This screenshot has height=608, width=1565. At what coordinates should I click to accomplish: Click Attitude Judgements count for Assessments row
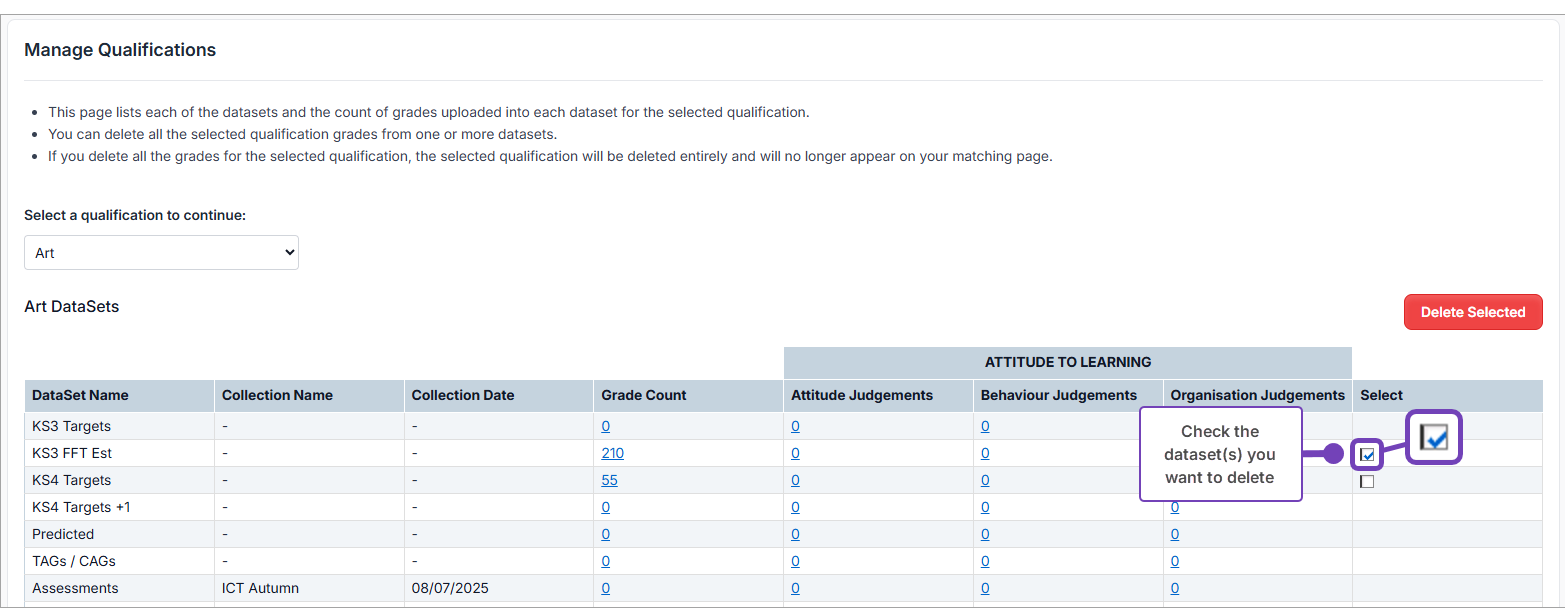tap(795, 588)
